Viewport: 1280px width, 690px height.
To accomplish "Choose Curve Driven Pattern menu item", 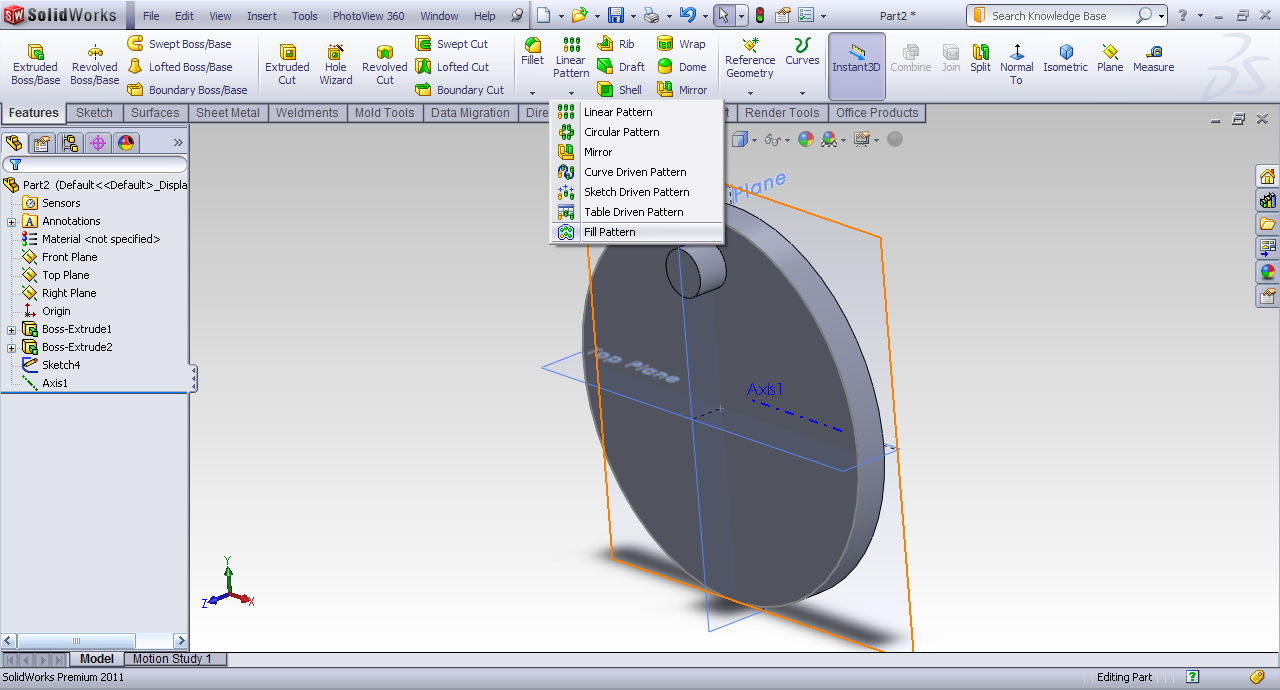I will pyautogui.click(x=638, y=172).
